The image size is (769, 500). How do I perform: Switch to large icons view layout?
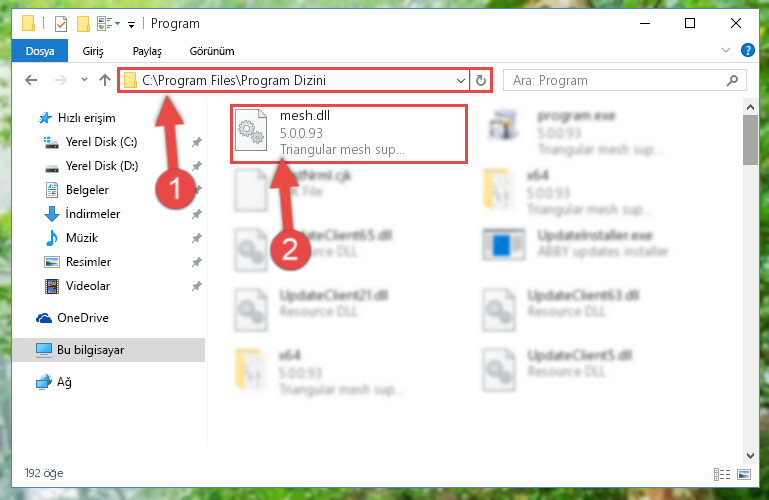click(x=743, y=474)
